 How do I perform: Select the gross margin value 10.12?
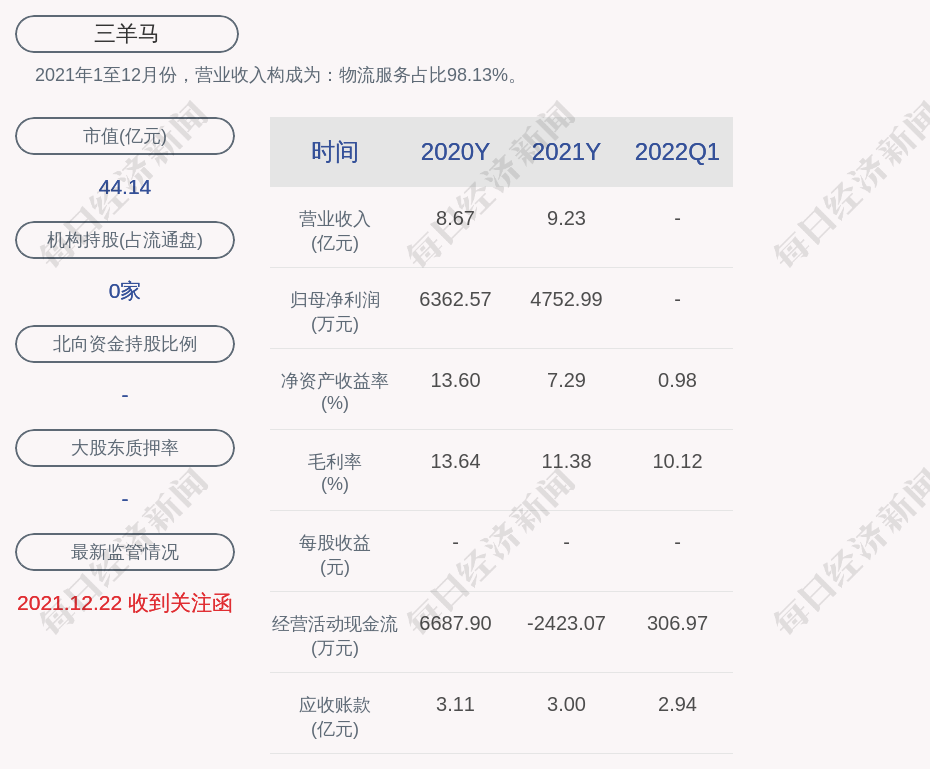pyautogui.click(x=677, y=461)
